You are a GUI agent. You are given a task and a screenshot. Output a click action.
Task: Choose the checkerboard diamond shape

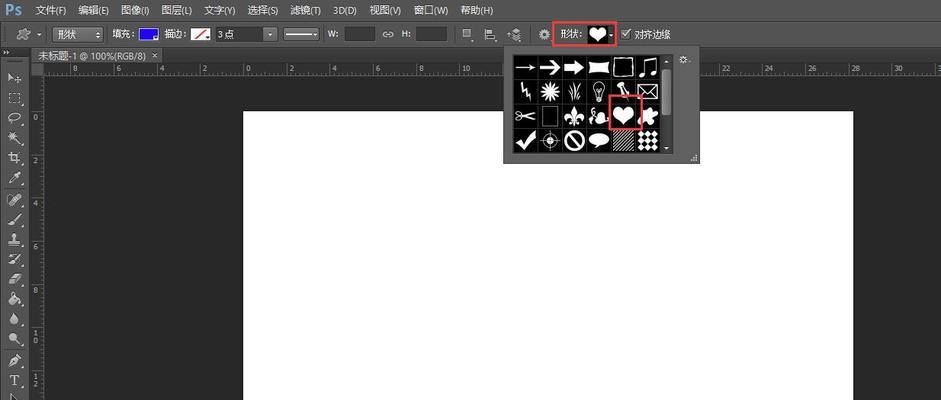[x=648, y=140]
